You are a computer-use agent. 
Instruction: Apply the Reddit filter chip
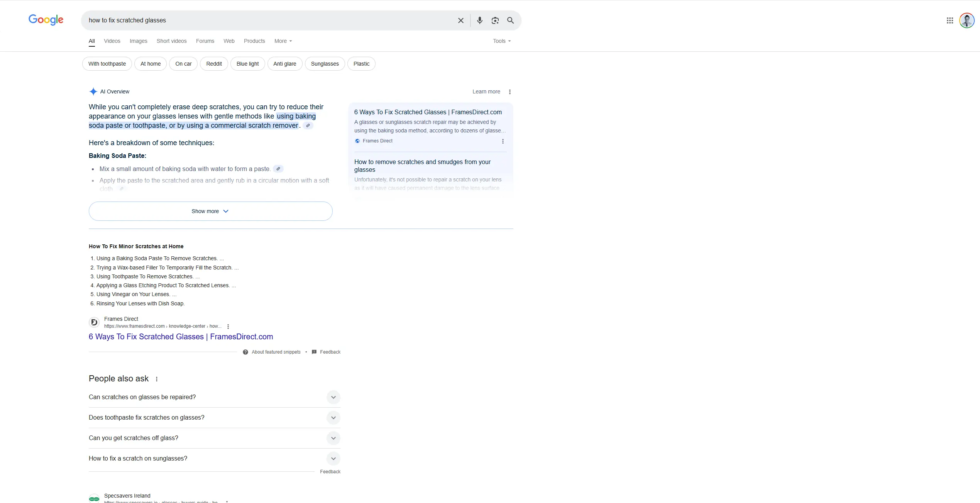pos(214,64)
